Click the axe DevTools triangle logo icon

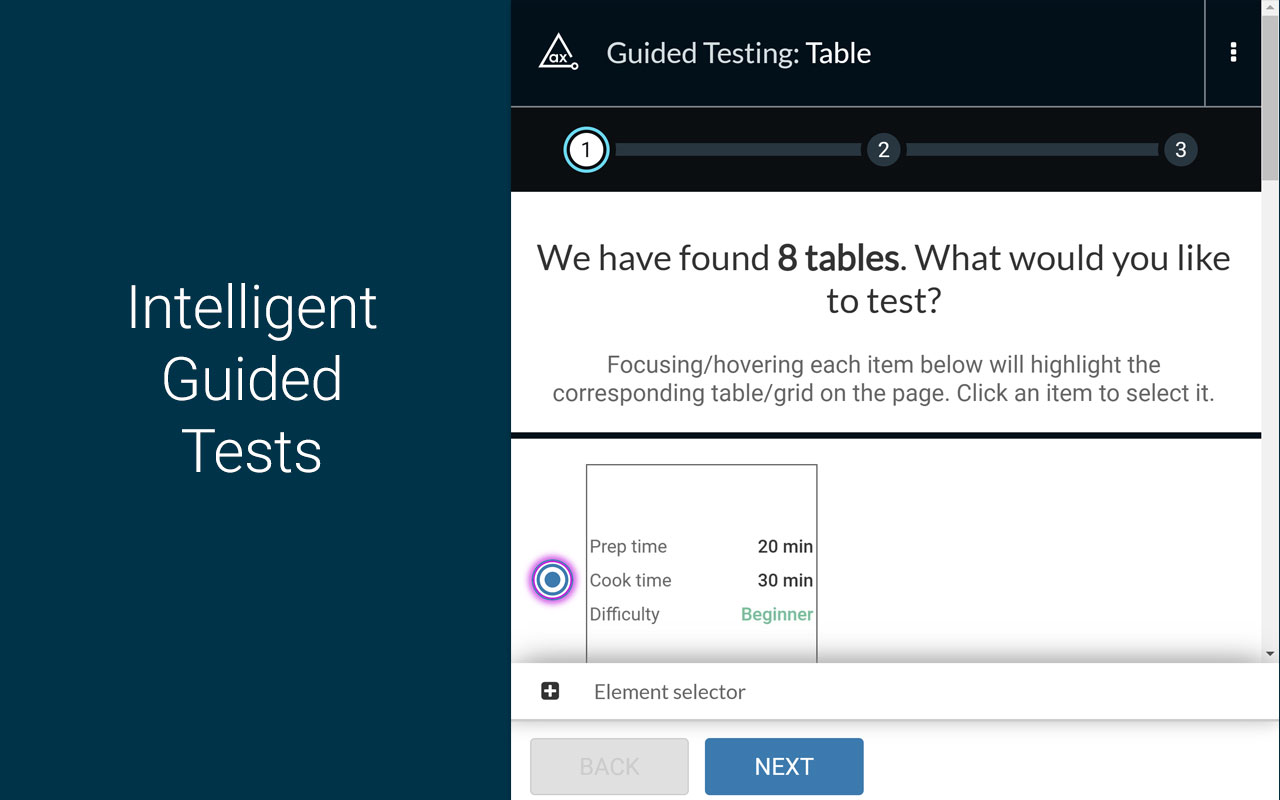point(559,52)
